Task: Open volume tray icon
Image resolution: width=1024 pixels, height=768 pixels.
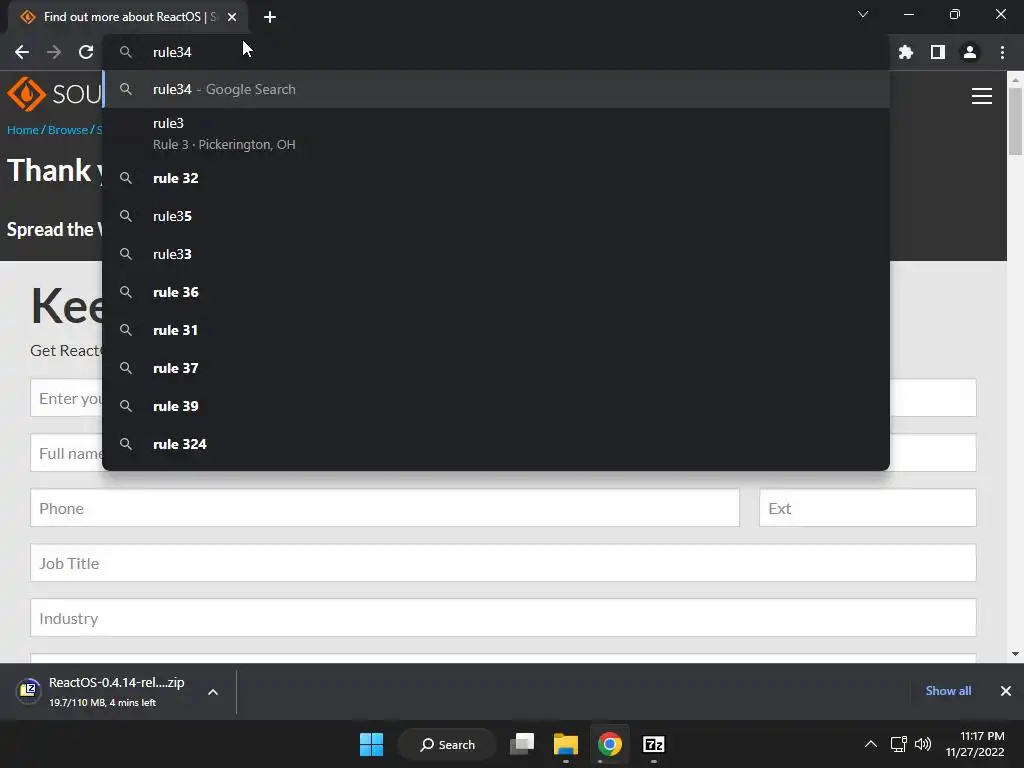Action: 923,744
